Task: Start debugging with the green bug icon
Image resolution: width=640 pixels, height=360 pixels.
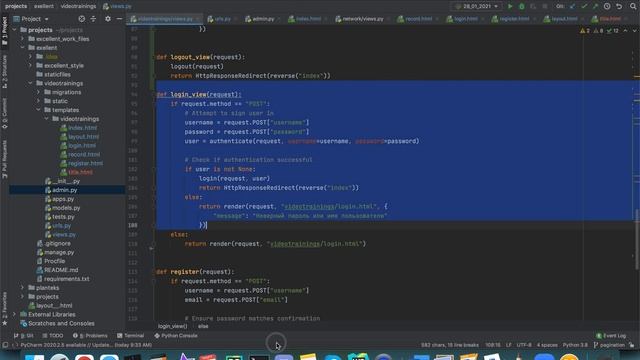Action: pyautogui.click(x=522, y=6)
